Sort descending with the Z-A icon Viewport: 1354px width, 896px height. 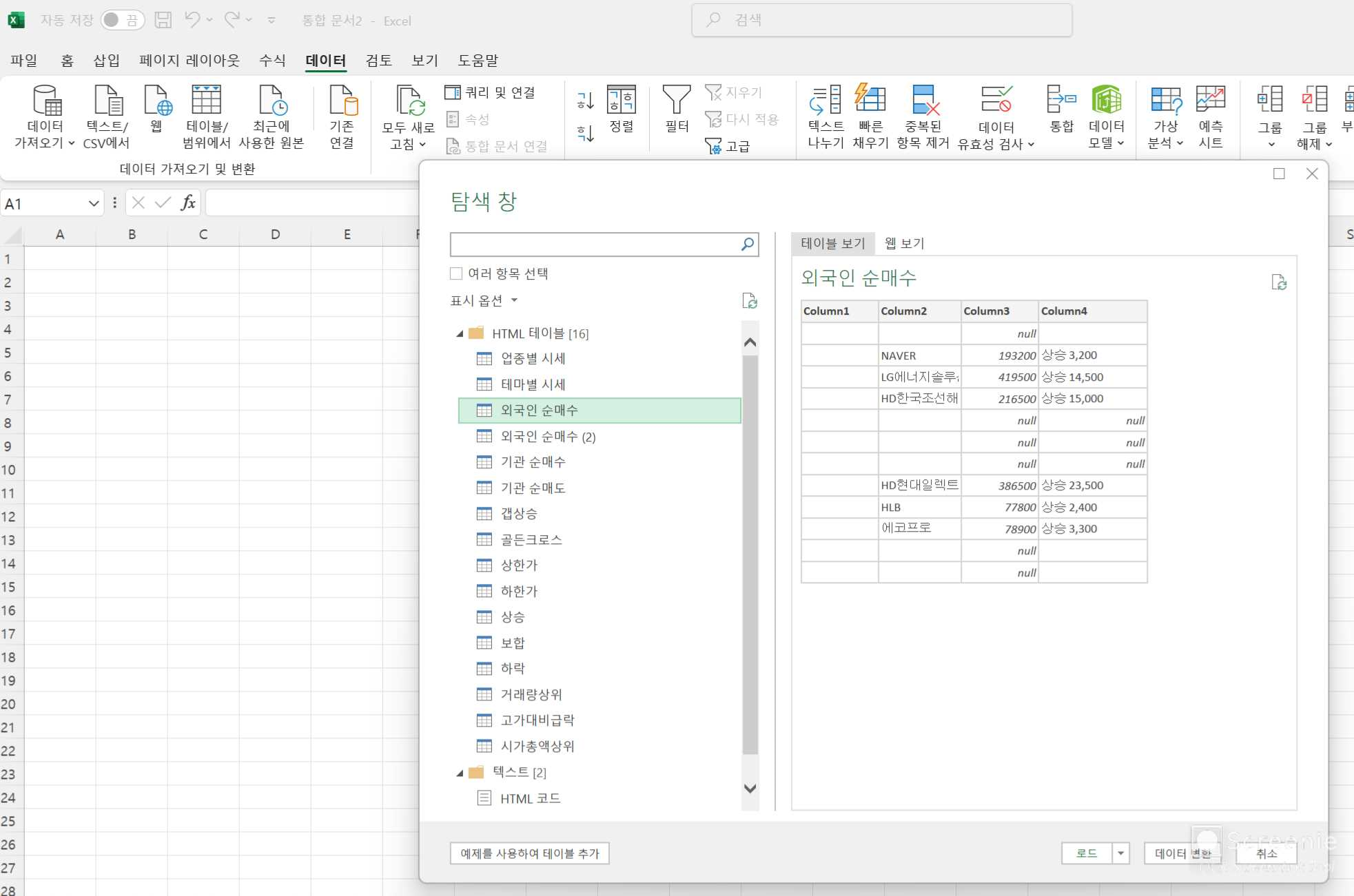(585, 133)
